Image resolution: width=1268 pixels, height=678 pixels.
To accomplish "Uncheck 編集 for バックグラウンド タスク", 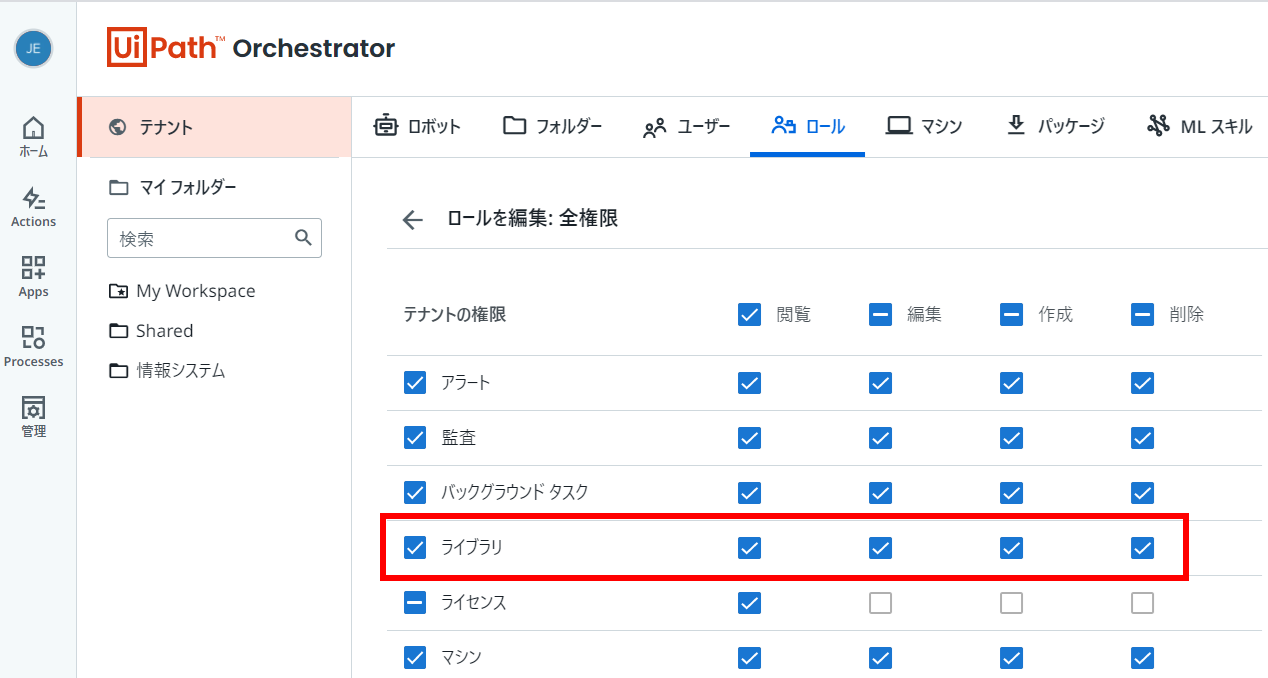I will (x=880, y=493).
